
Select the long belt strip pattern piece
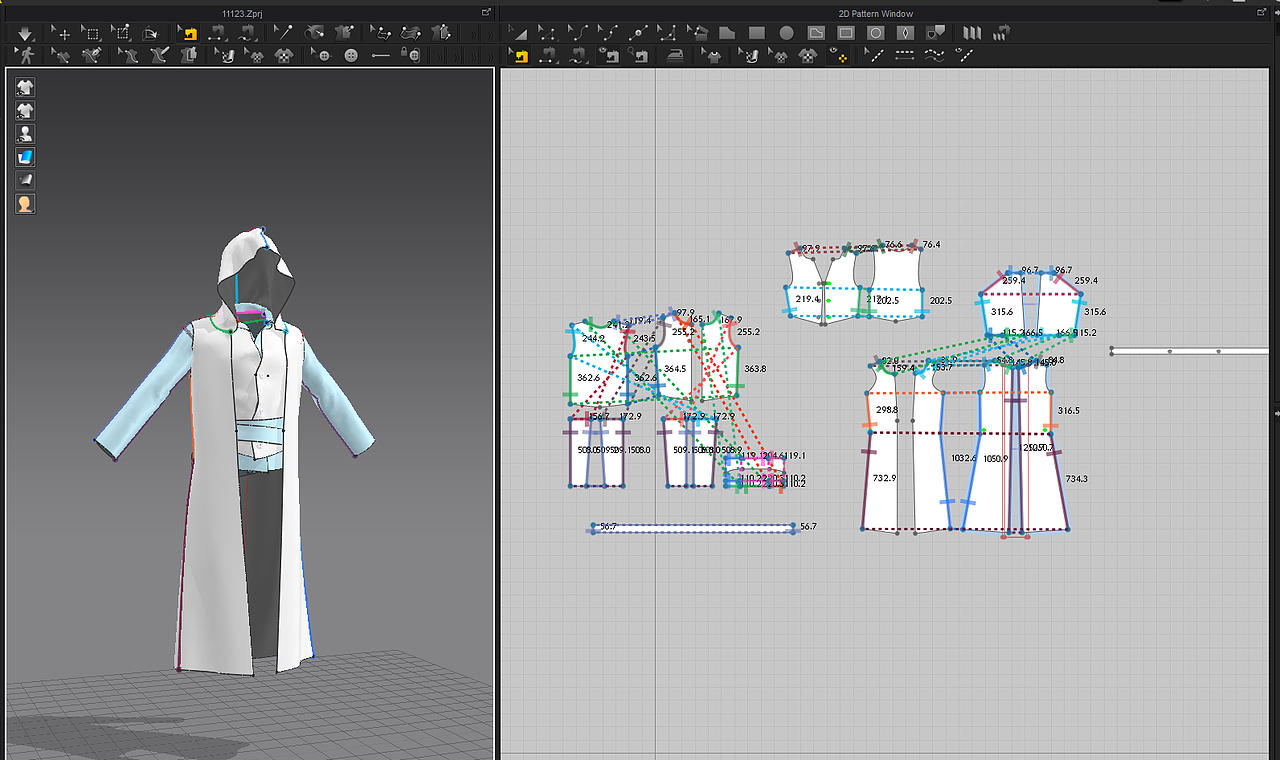click(694, 527)
